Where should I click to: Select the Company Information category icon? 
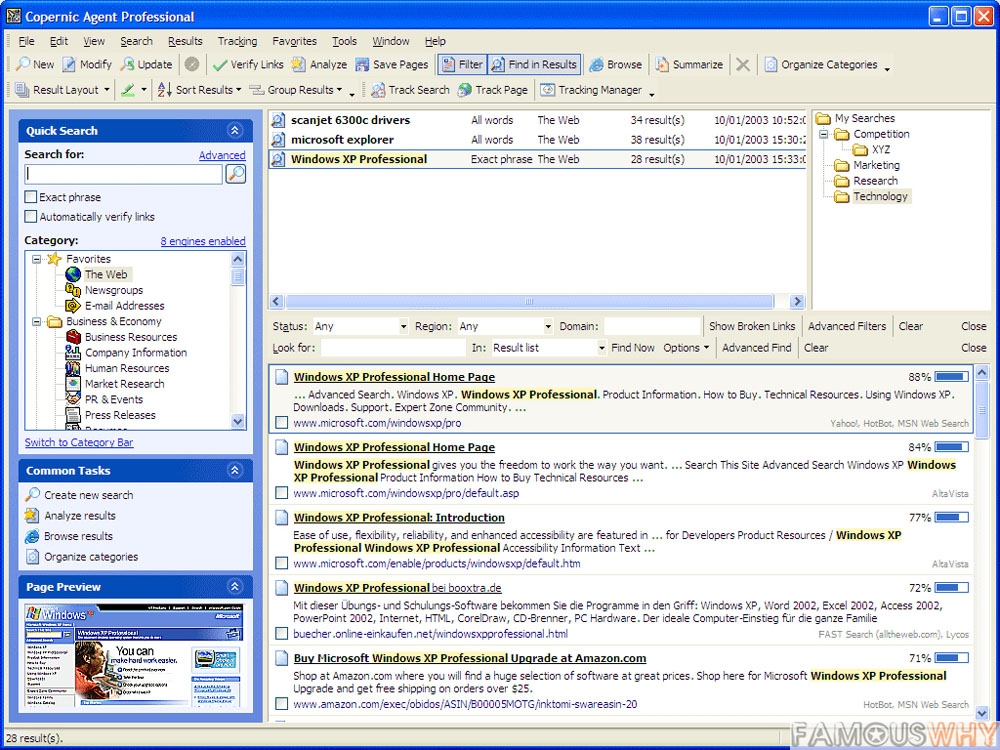pyautogui.click(x=73, y=353)
